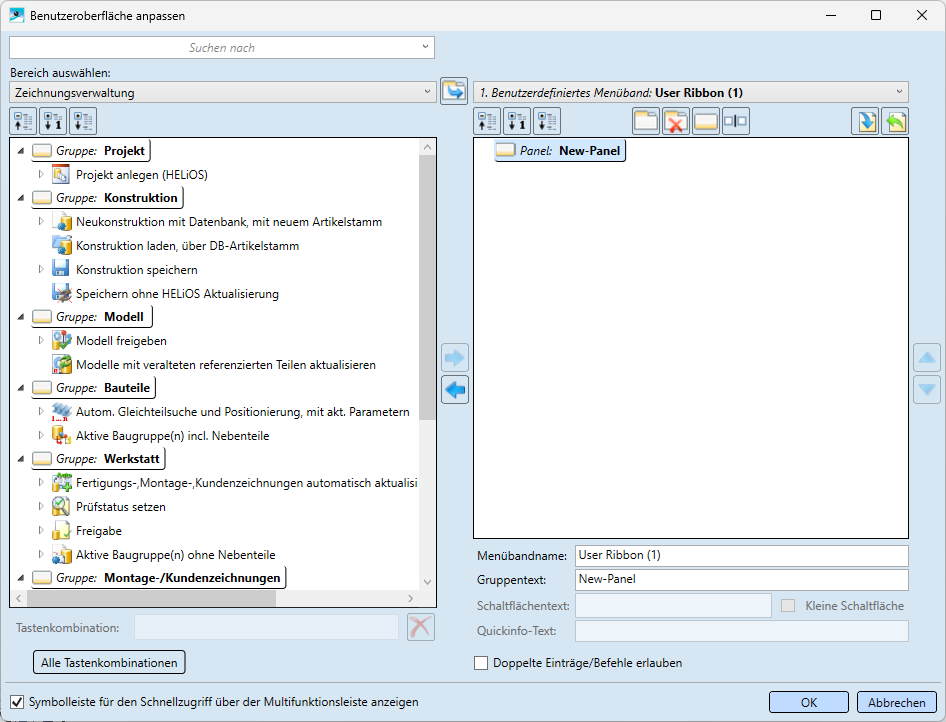Move entry up arrow button
Image resolution: width=946 pixels, height=722 pixels.
tap(927, 358)
